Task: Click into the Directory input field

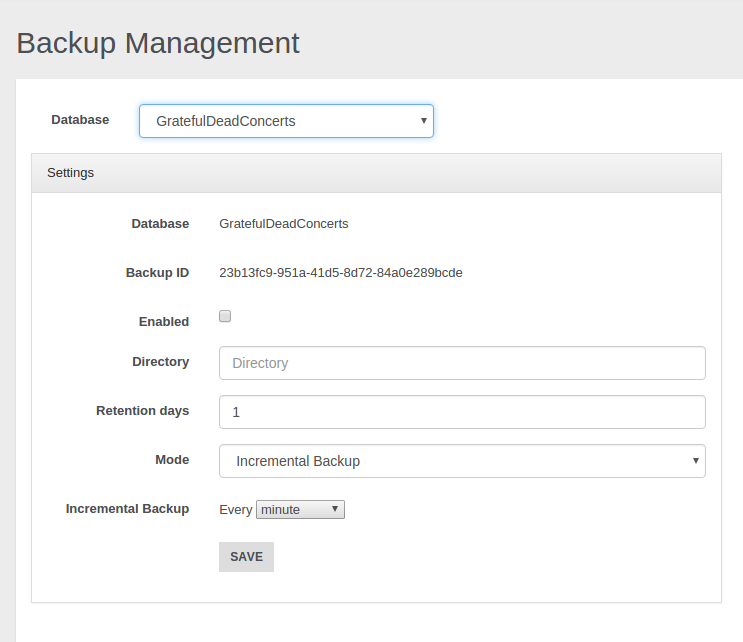Action: pos(462,363)
